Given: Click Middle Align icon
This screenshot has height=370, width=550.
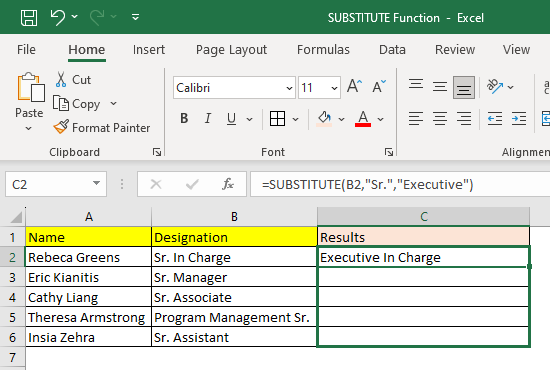Looking at the screenshot, I should click(x=440, y=87).
